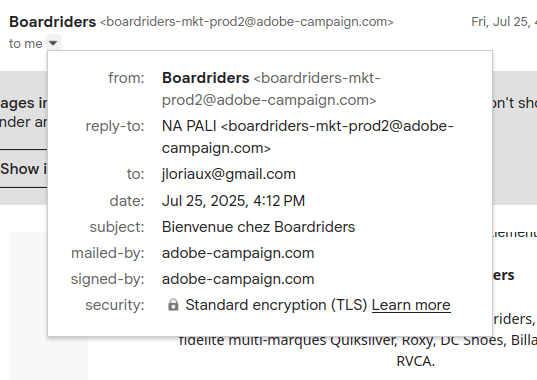Viewport: 537px width, 380px height.
Task: Click the bold Boardriders name in from field
Action: point(205,78)
